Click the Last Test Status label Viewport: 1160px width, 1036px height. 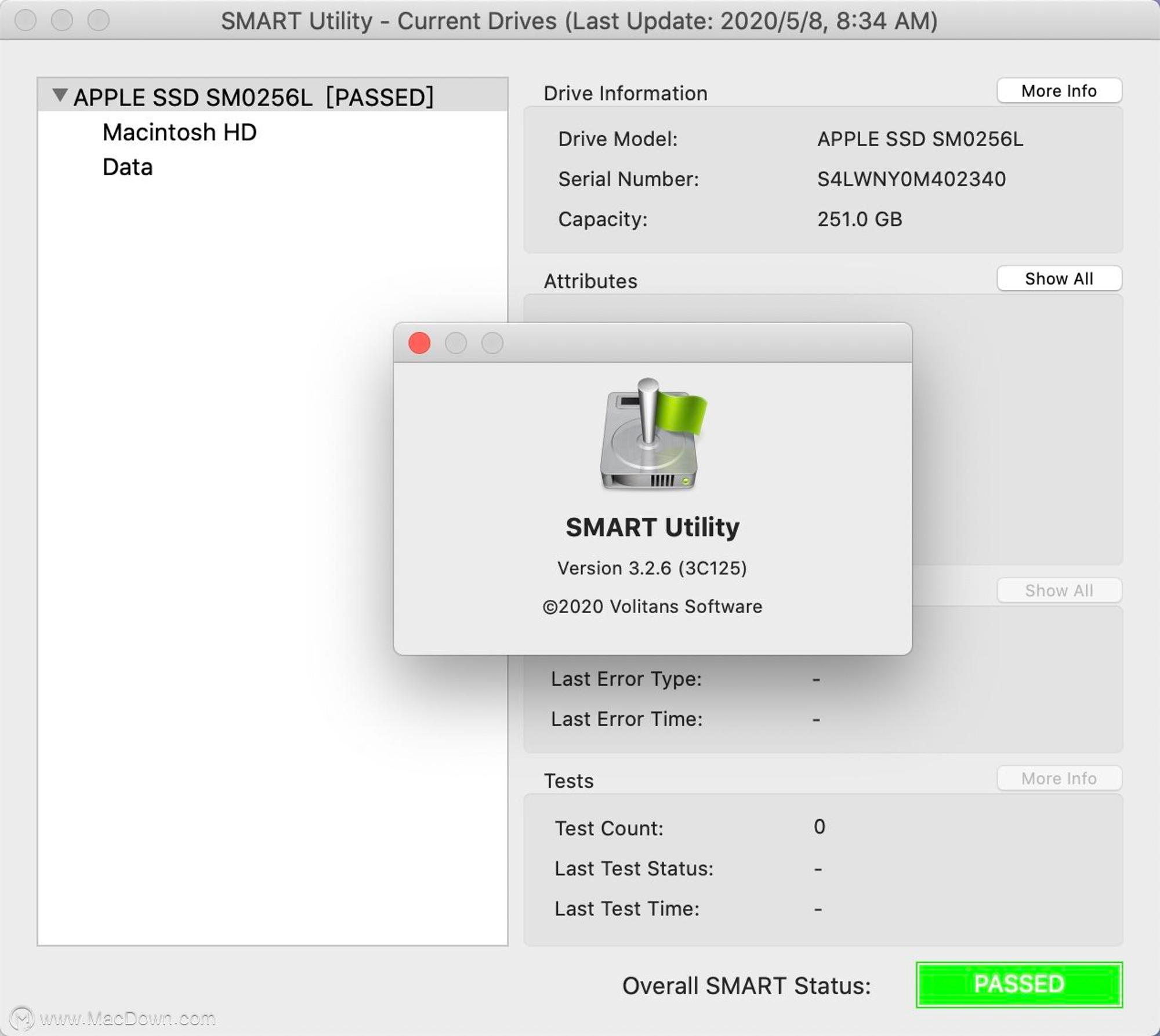tap(634, 868)
